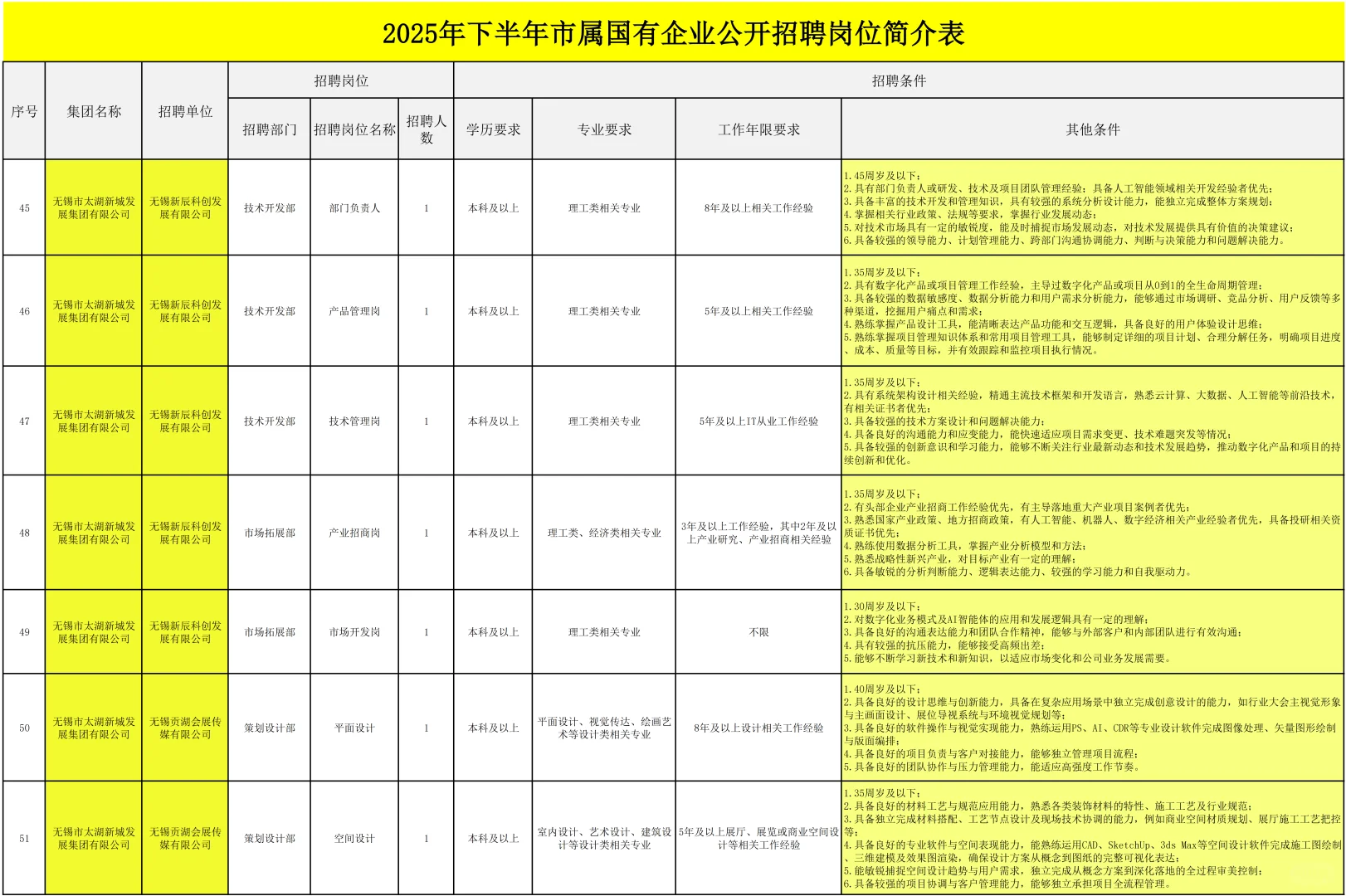This screenshot has width=1346, height=896.
Task: Click the 学历要求 column header
Action: pos(493,129)
